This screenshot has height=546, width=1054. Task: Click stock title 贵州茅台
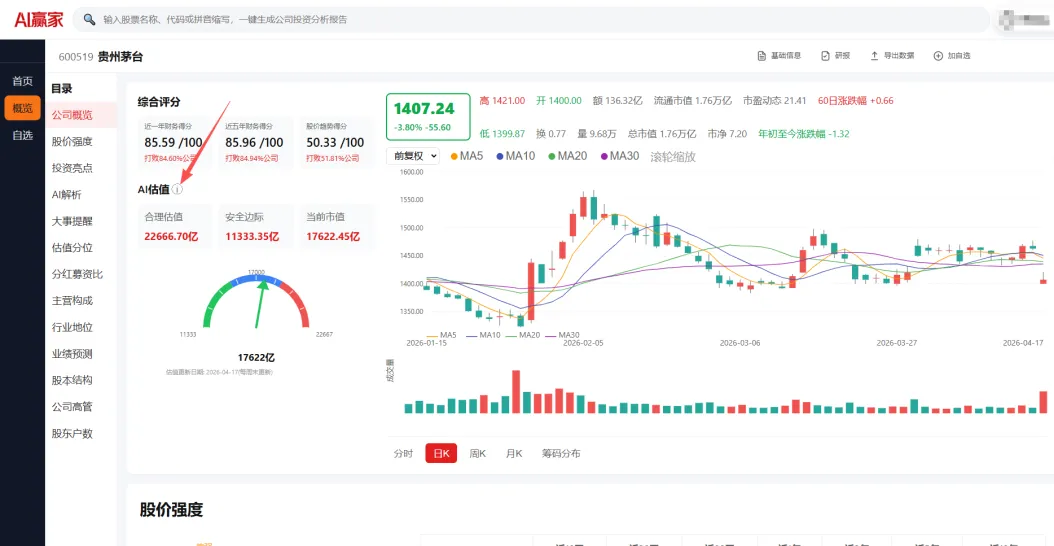pyautogui.click(x=120, y=57)
